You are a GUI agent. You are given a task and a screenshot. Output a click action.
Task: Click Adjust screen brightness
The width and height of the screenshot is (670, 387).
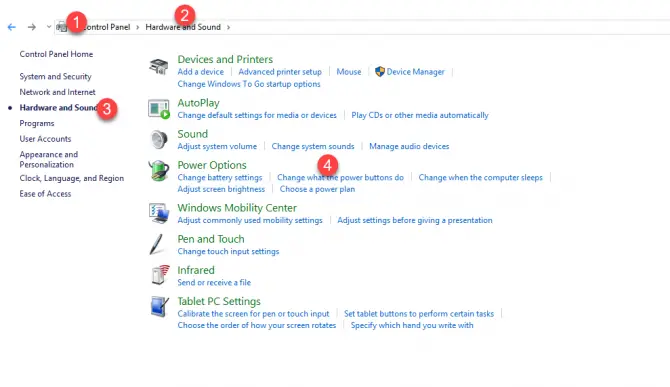(221, 189)
